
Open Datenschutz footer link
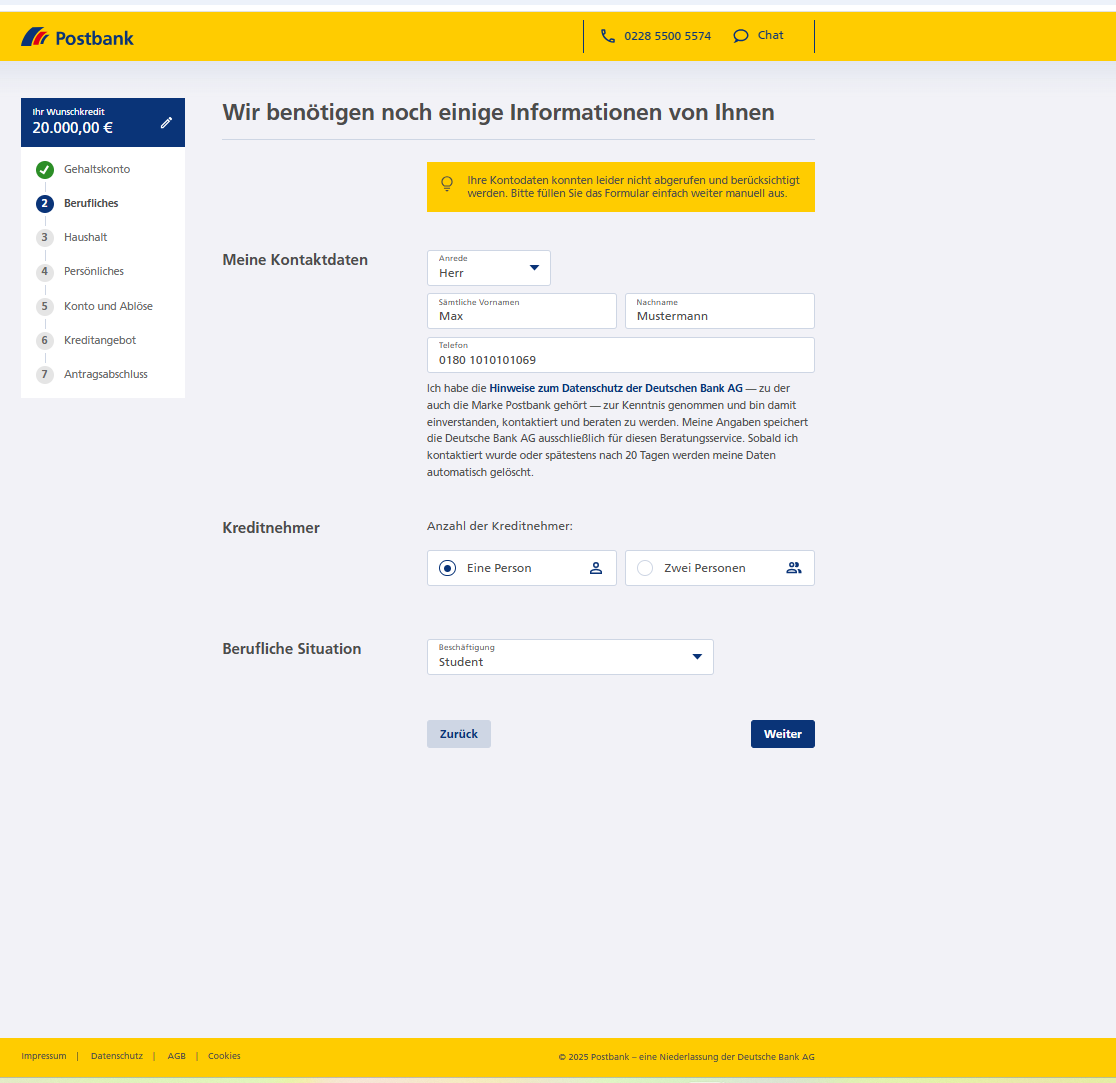[x=117, y=1056]
